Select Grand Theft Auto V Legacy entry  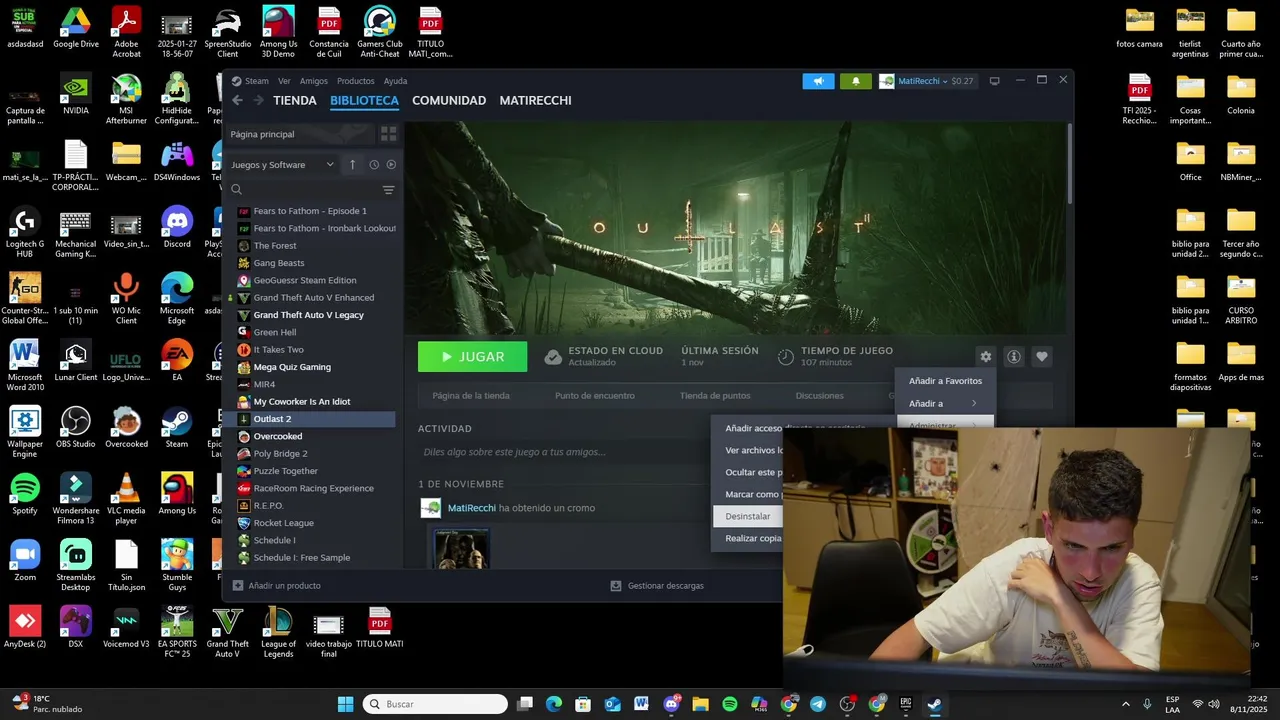tap(308, 315)
